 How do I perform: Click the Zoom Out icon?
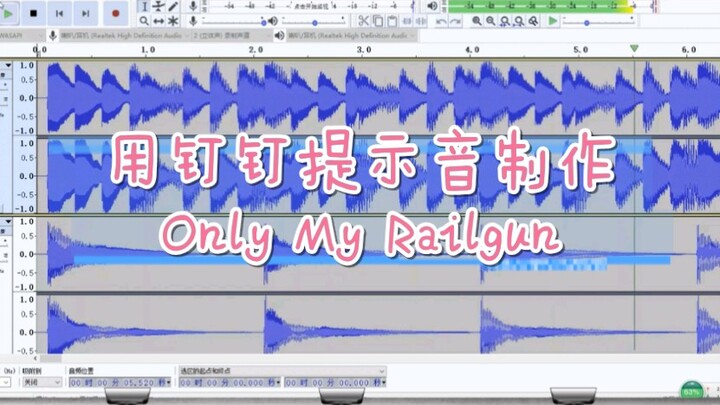[x=491, y=21]
